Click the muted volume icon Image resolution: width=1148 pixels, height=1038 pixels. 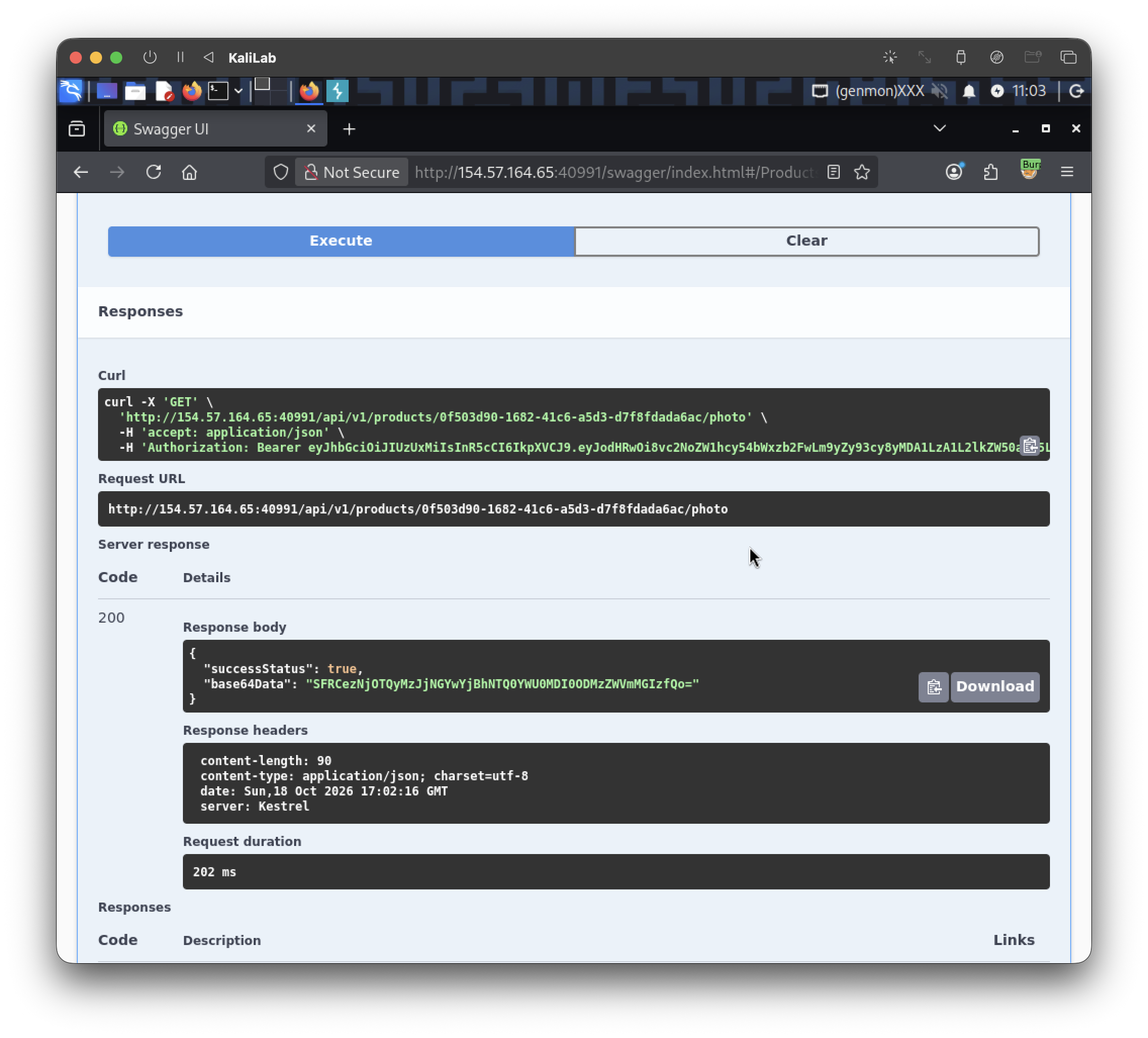point(940,91)
